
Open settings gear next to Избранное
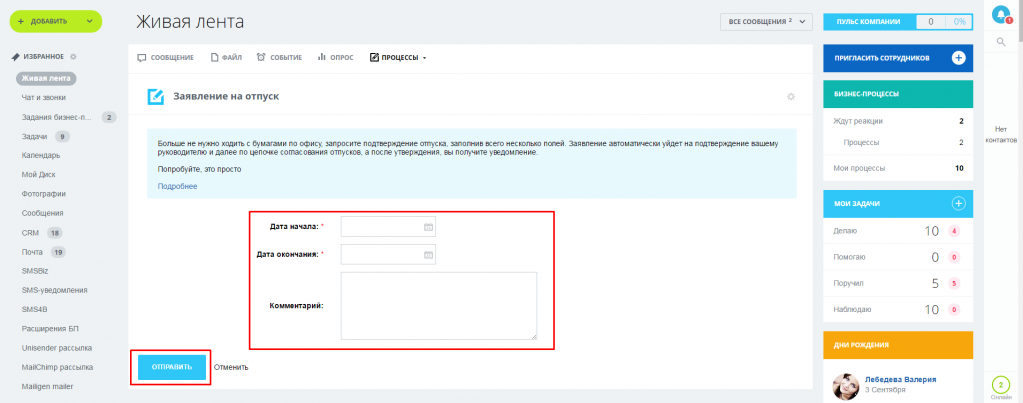(73, 57)
